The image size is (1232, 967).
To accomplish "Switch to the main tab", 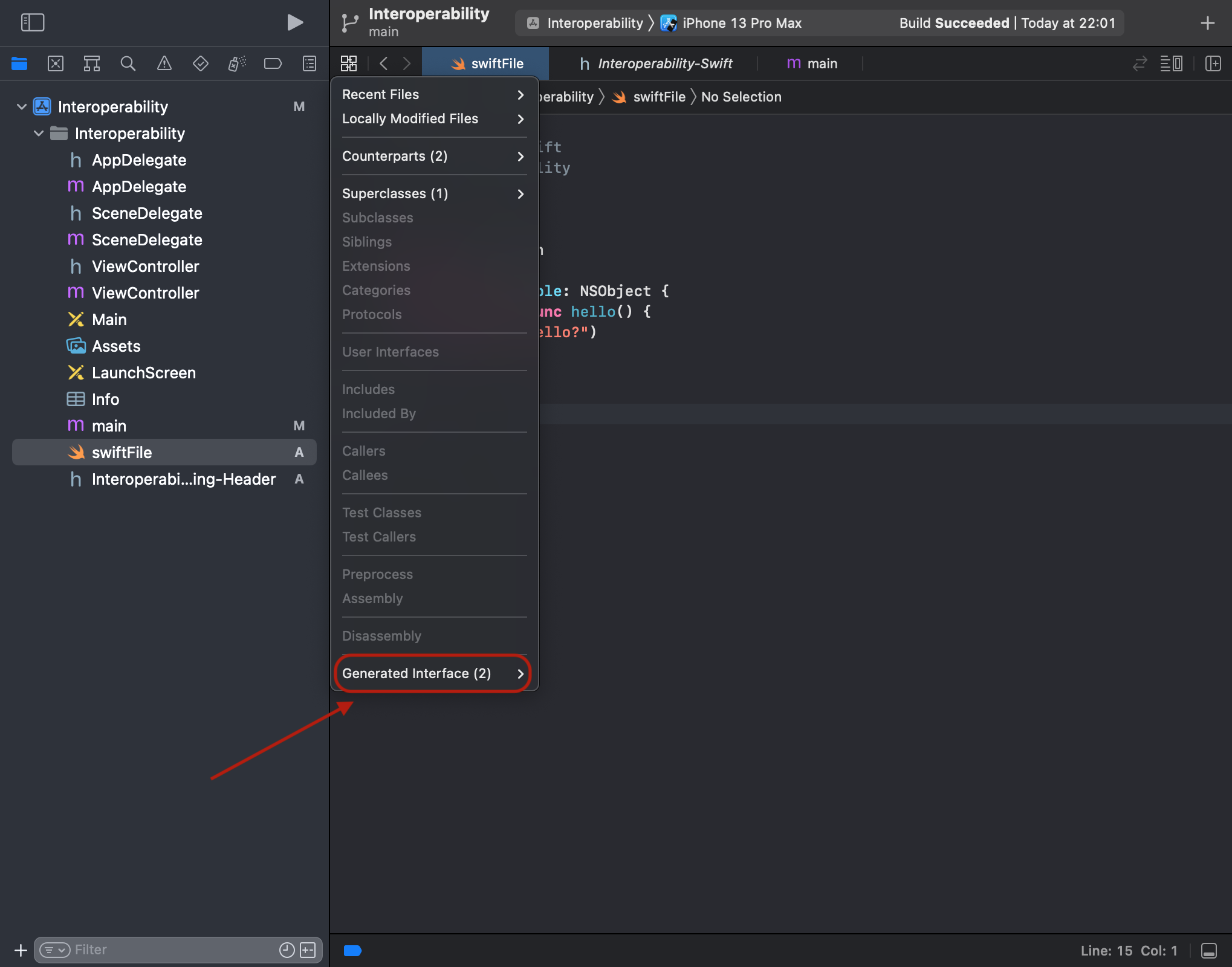I will 811,63.
